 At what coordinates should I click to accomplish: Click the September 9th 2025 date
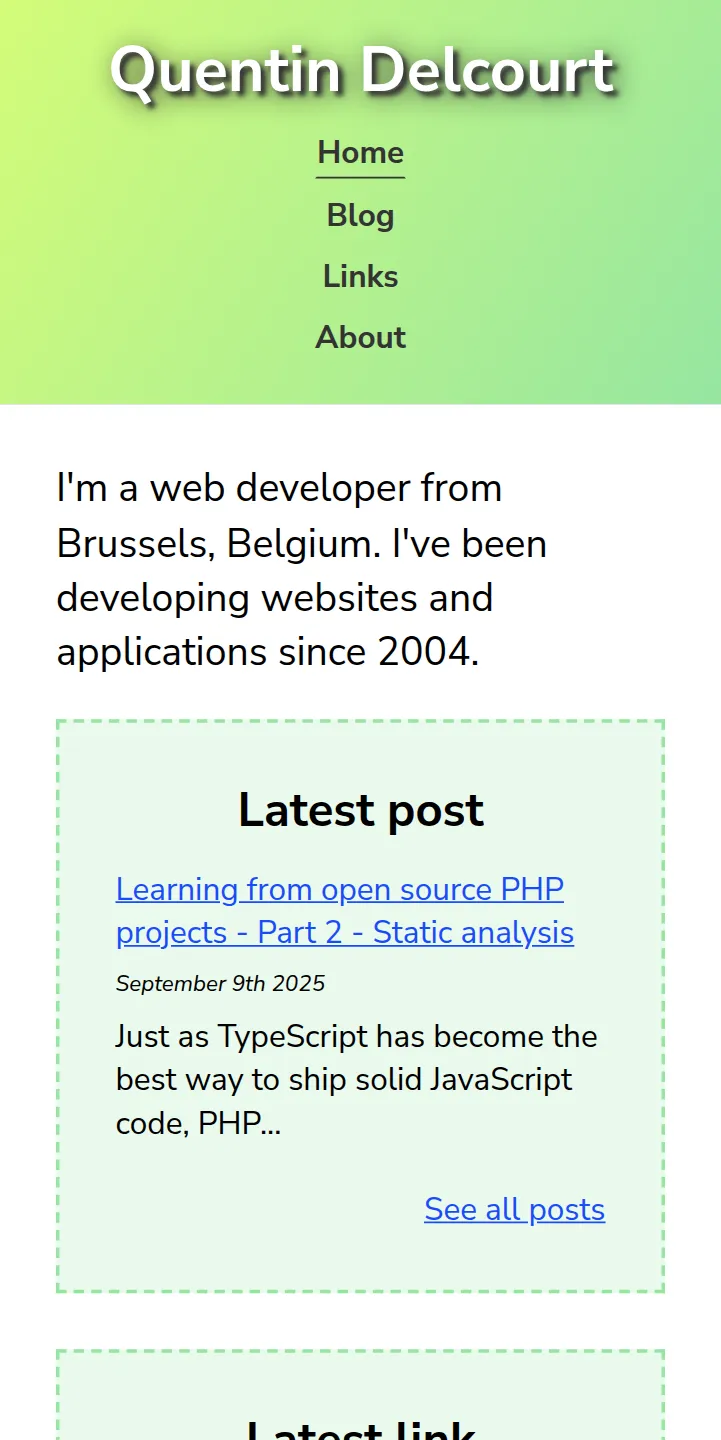pos(220,983)
